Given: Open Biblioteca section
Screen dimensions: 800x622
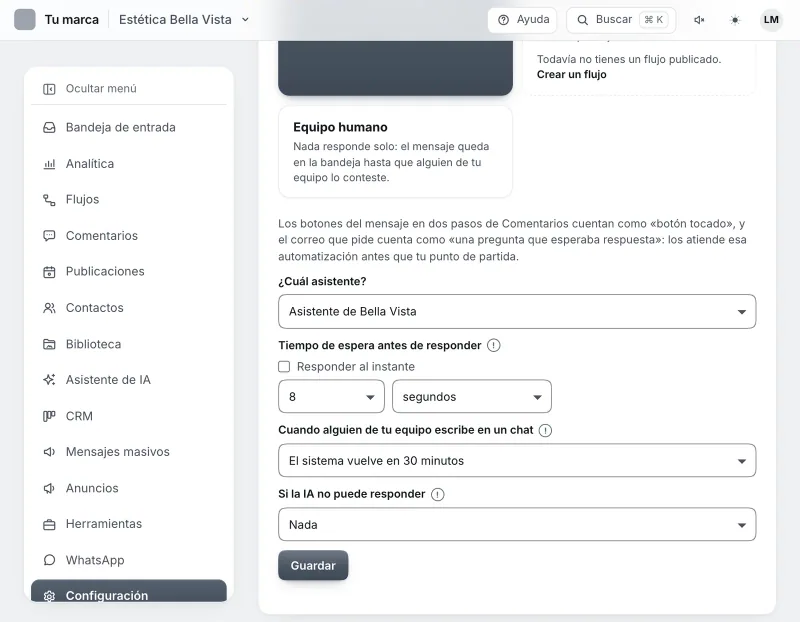Looking at the screenshot, I should (x=129, y=344).
